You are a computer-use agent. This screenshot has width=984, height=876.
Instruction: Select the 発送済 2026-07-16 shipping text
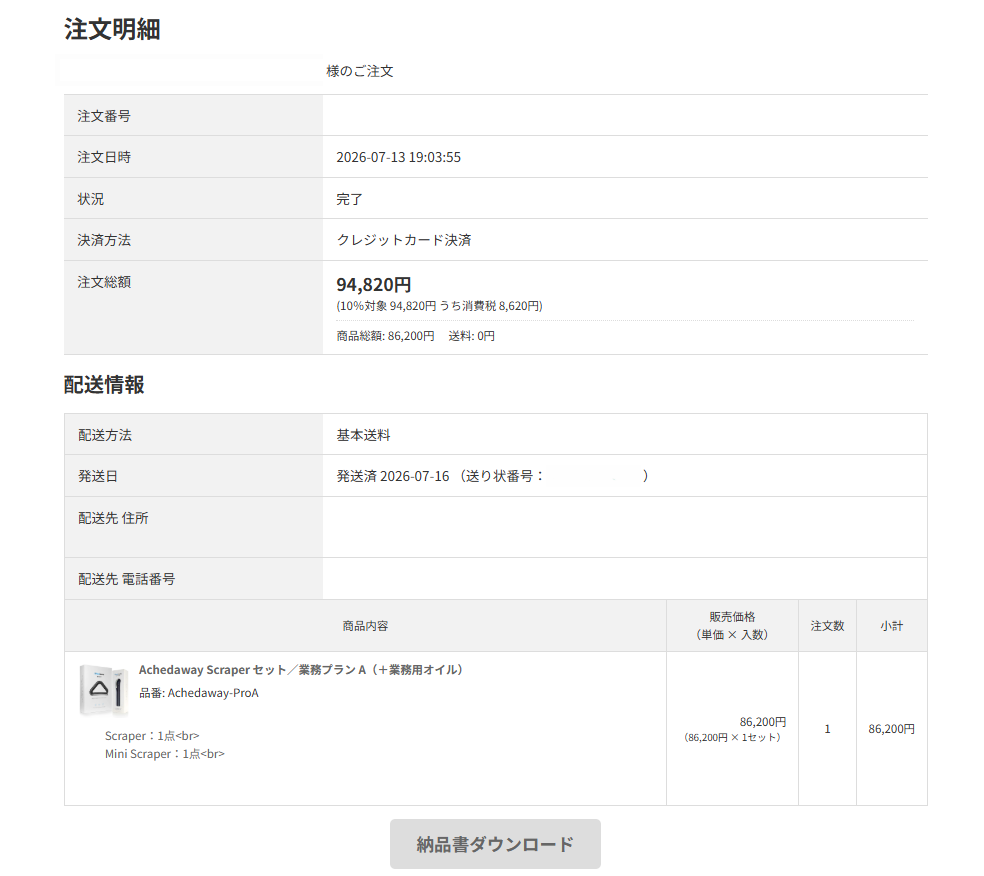click(x=393, y=476)
